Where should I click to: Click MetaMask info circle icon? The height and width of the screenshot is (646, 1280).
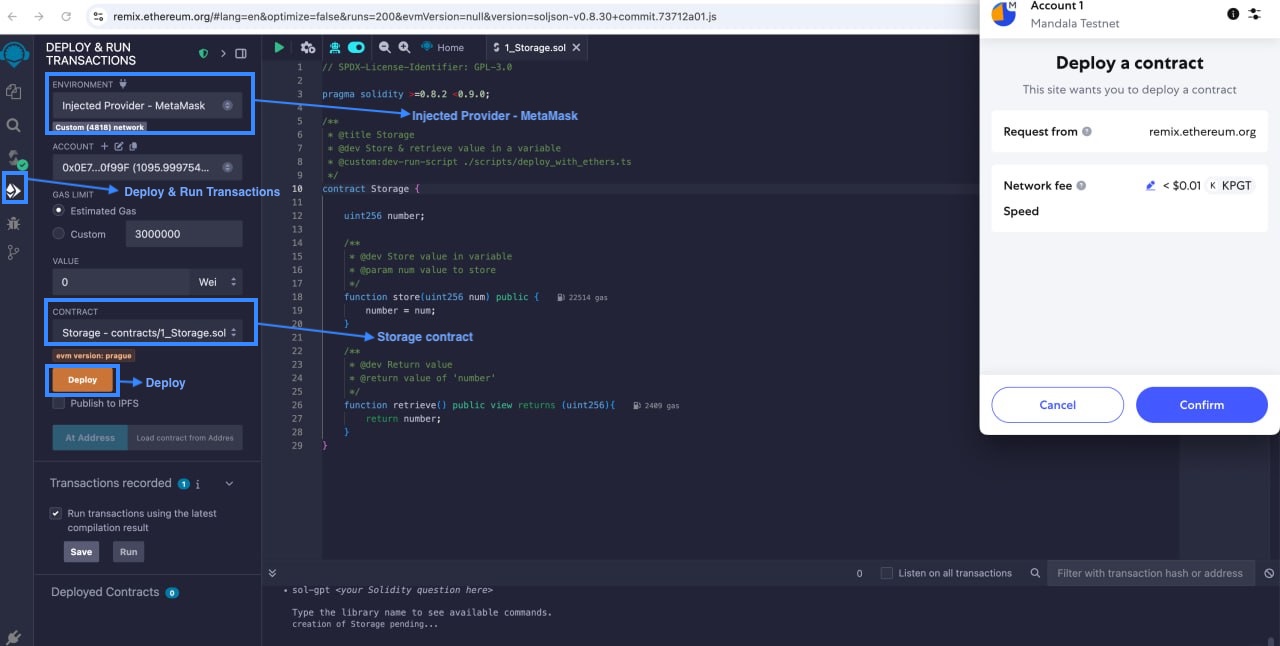[1232, 14]
